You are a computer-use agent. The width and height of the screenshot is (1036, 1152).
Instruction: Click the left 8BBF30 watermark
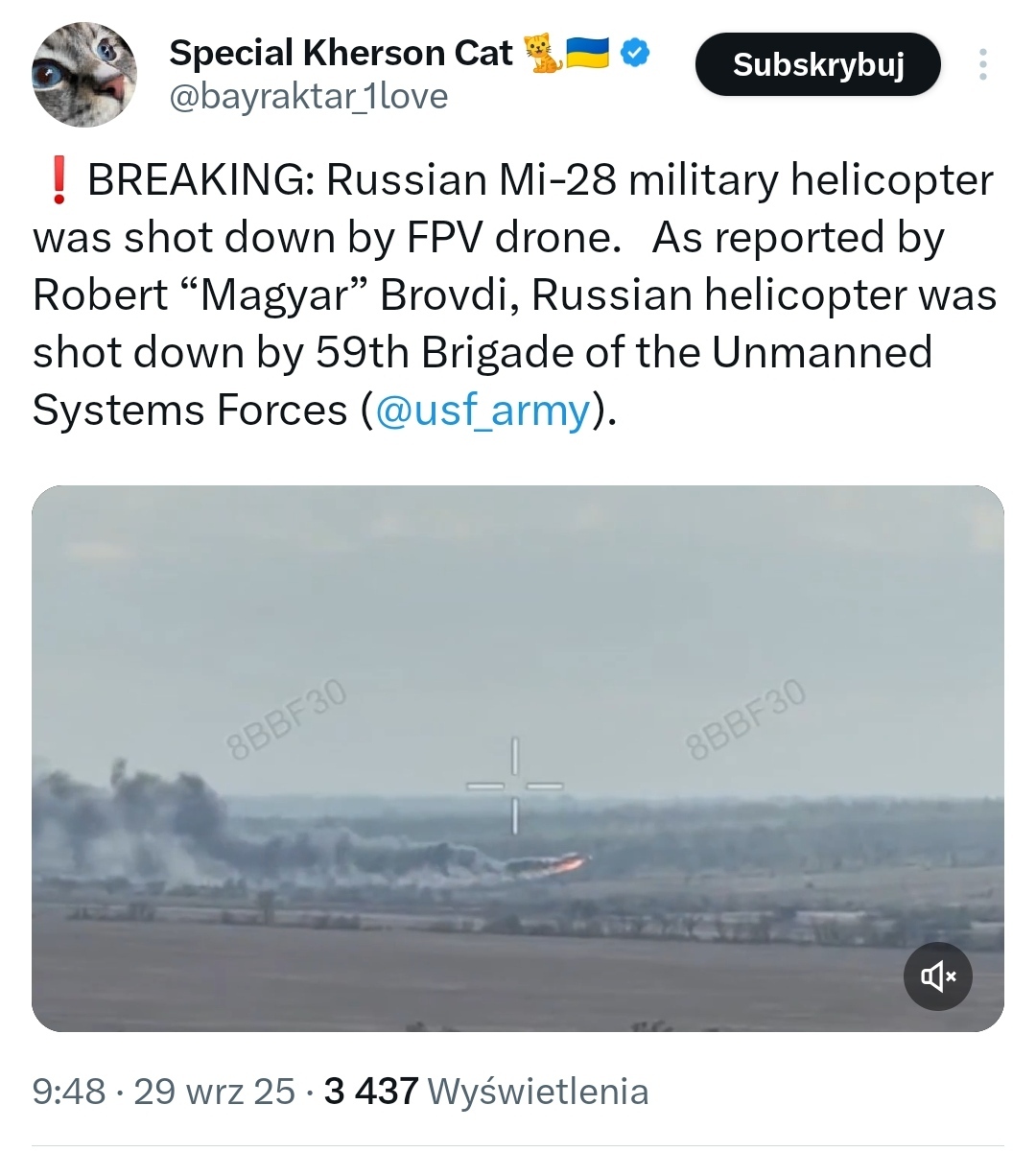[x=285, y=720]
